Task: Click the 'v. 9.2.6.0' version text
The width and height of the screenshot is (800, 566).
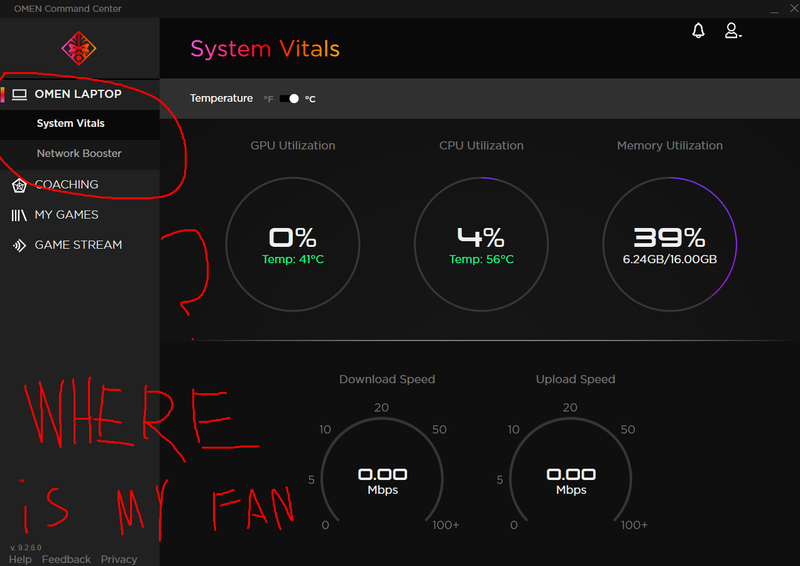Action: pyautogui.click(x=26, y=548)
